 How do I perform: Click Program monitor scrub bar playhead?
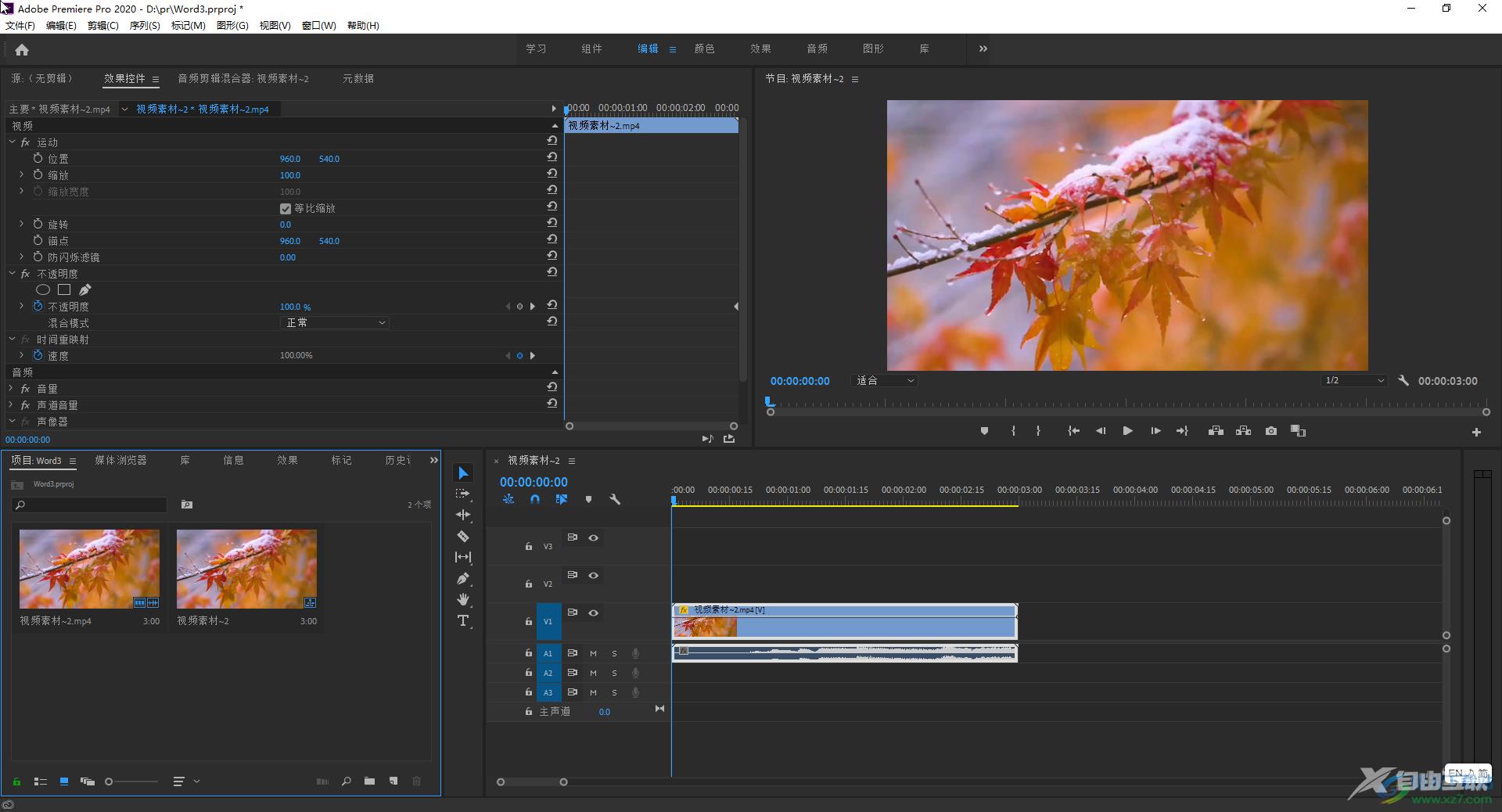tap(770, 402)
